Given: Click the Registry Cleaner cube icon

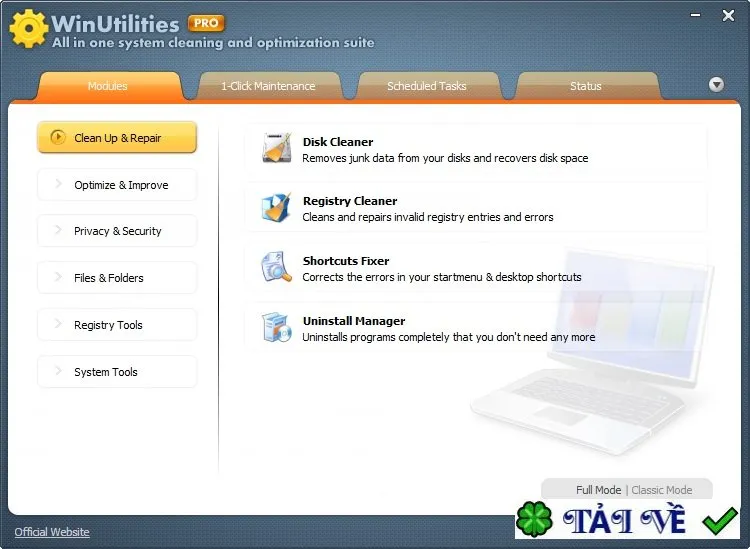Looking at the screenshot, I should click(276, 208).
